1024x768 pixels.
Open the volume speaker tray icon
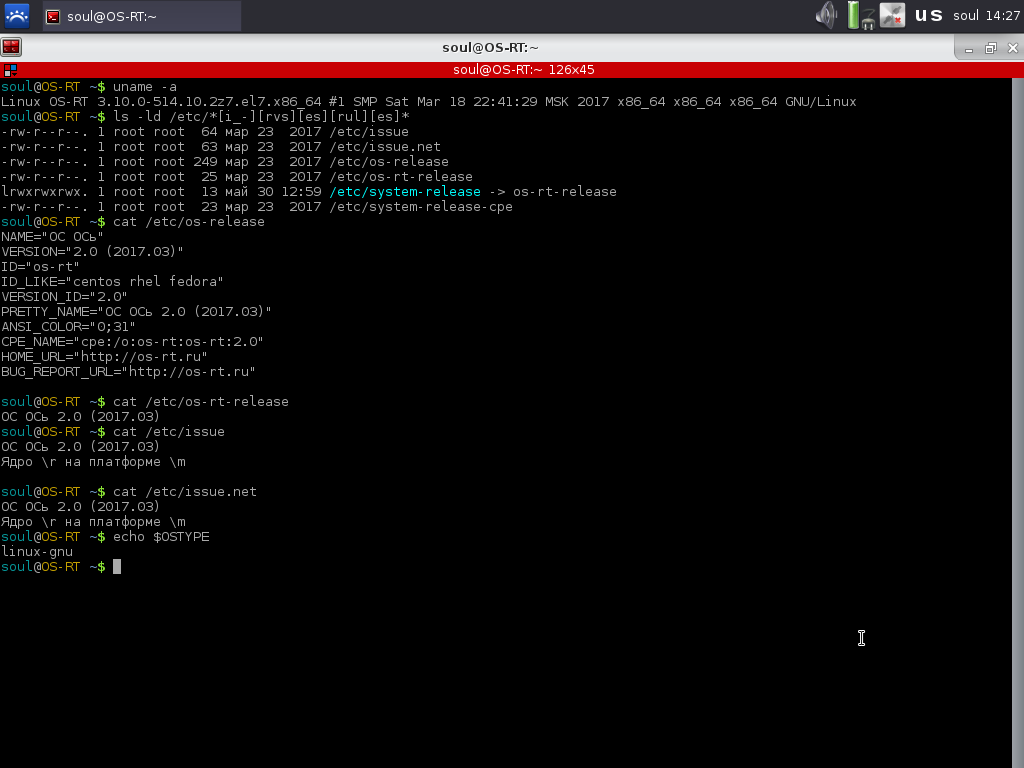tap(826, 16)
